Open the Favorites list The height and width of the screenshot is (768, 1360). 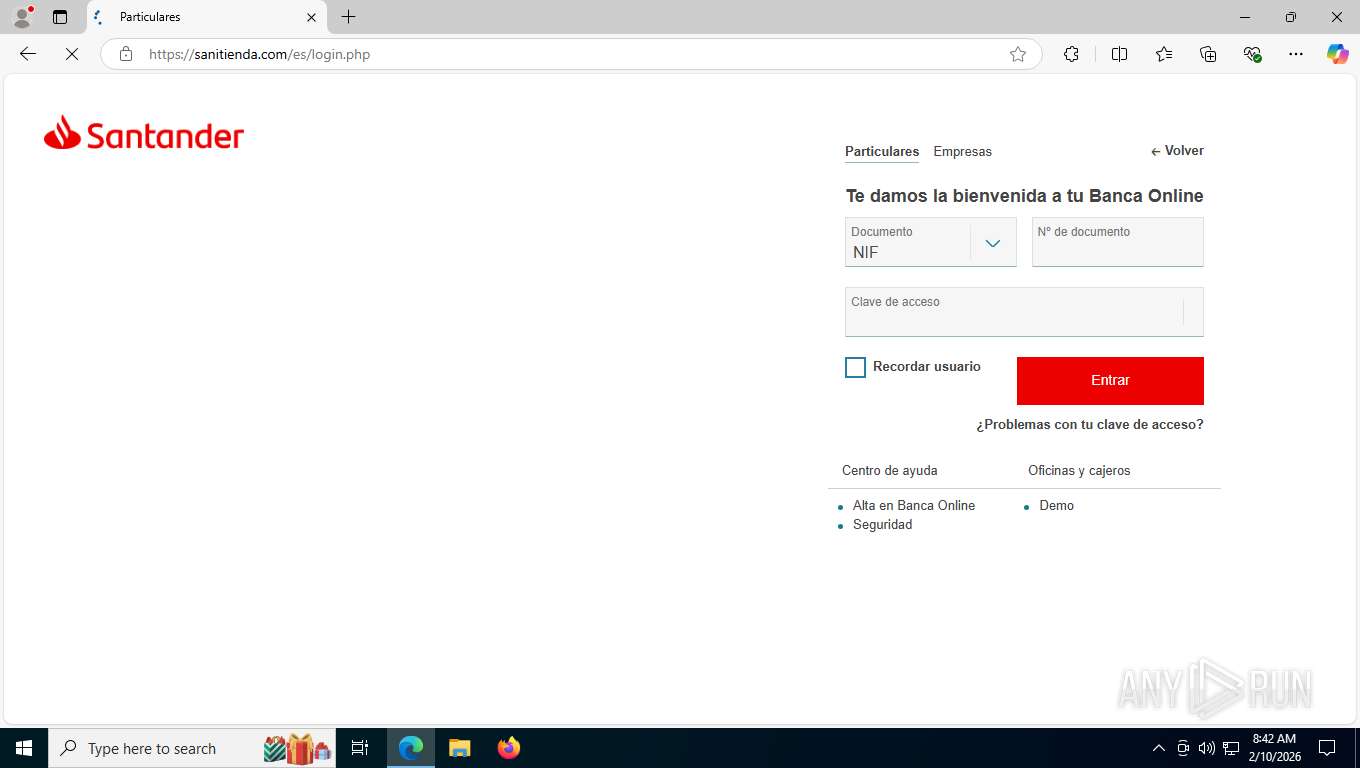(1164, 54)
